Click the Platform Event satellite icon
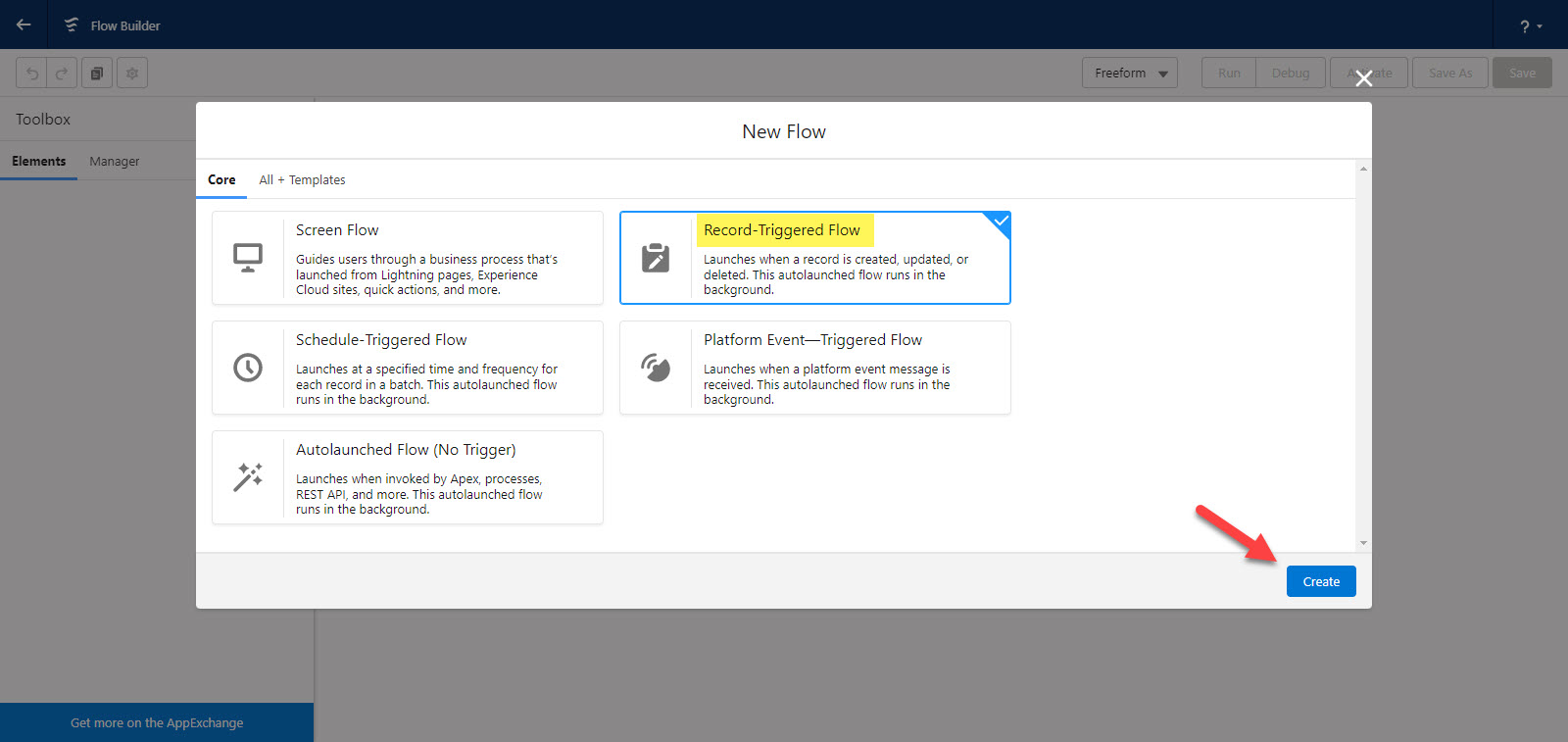The height and width of the screenshot is (742, 1568). [x=656, y=368]
